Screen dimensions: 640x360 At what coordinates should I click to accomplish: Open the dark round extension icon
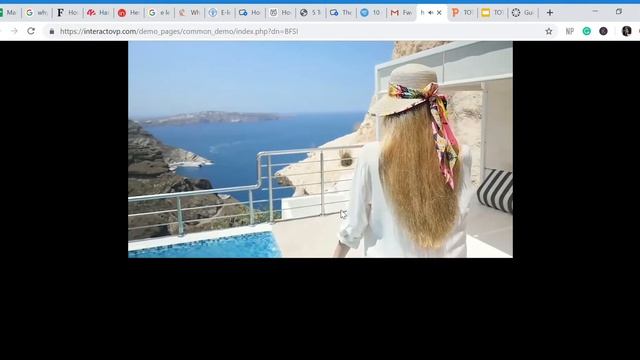pos(603,31)
